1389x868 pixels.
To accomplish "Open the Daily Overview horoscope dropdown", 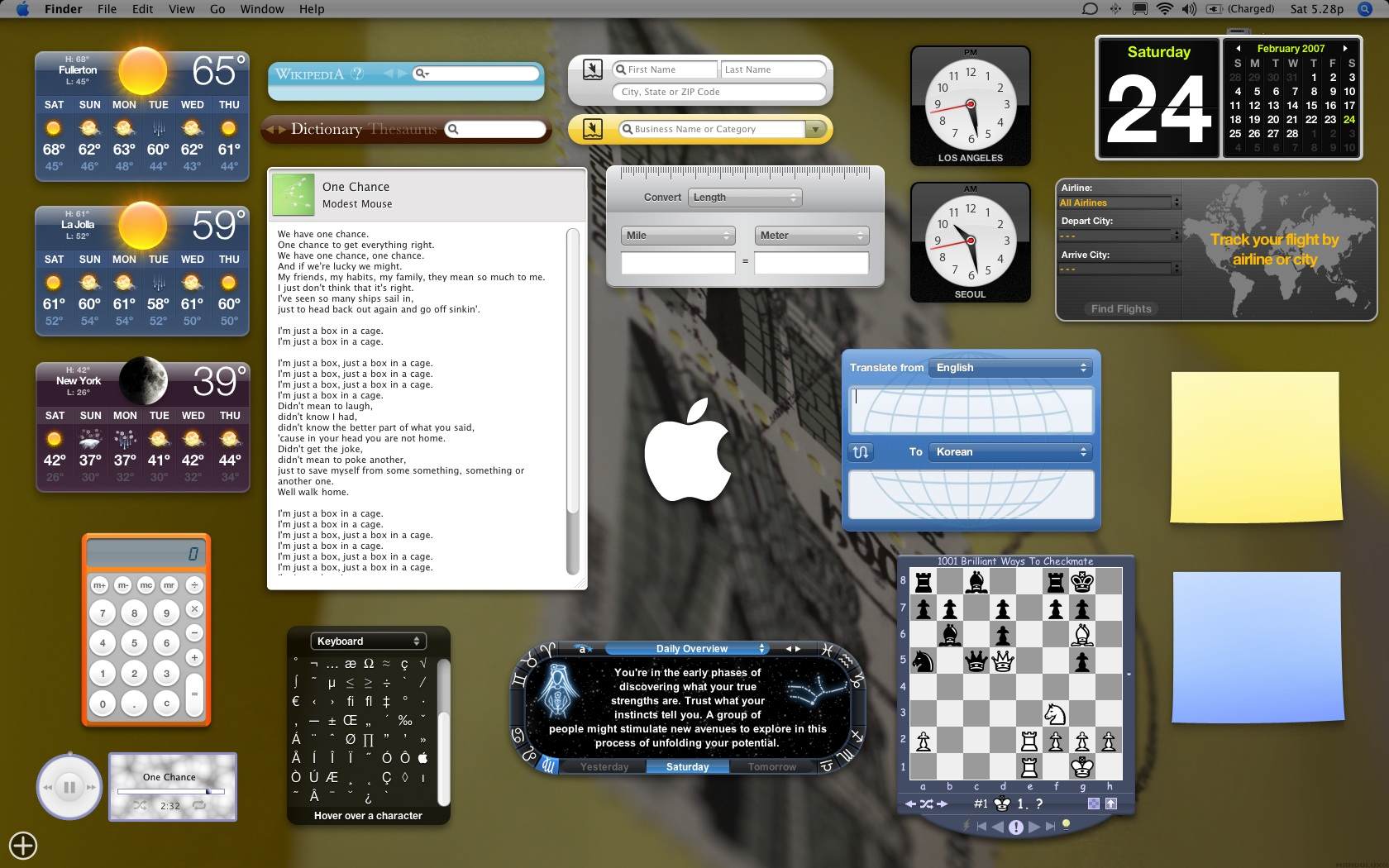I will click(x=687, y=649).
